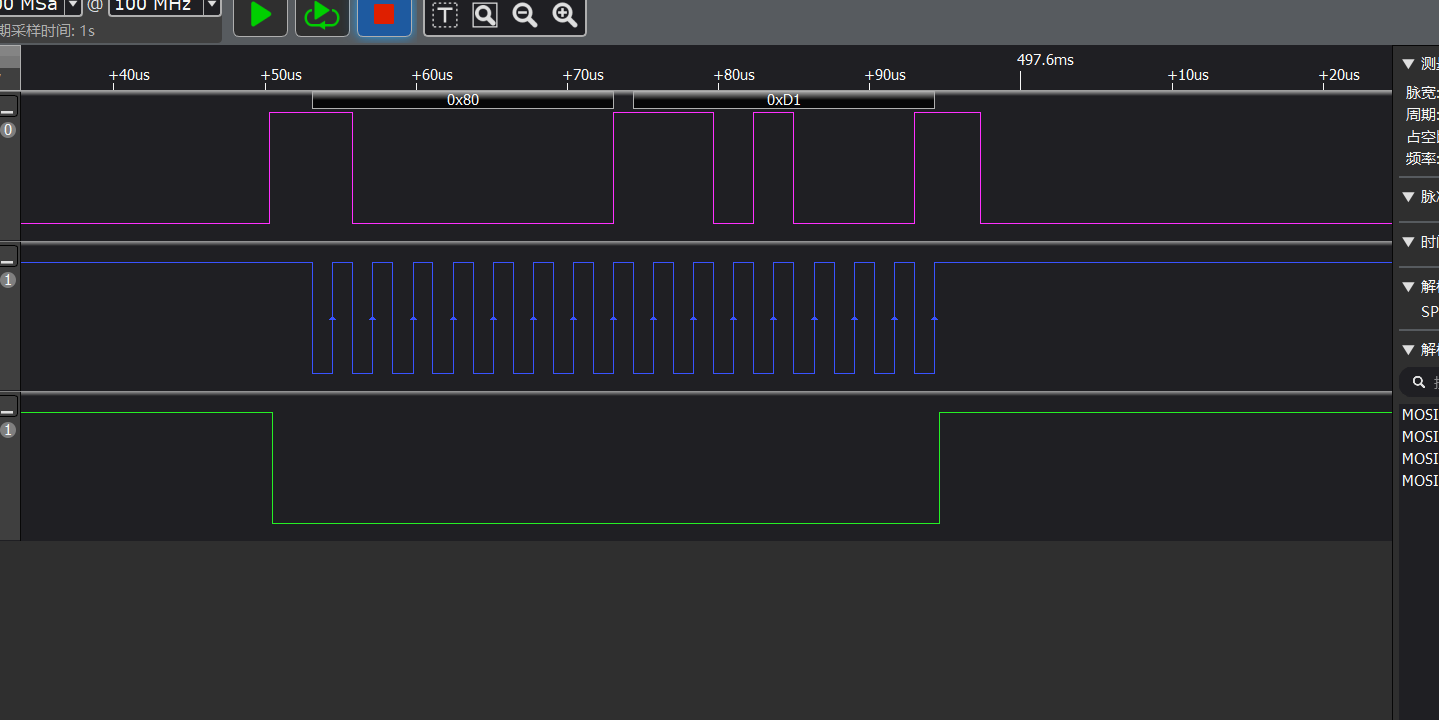Click the +90us mark on the time ruler

pyautogui.click(x=885, y=75)
